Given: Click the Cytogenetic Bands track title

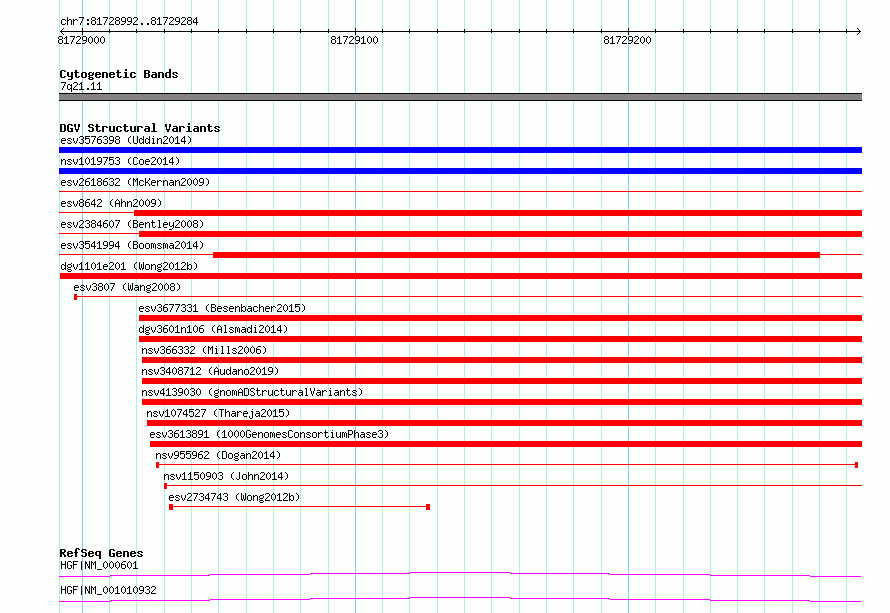Looking at the screenshot, I should 119,74.
